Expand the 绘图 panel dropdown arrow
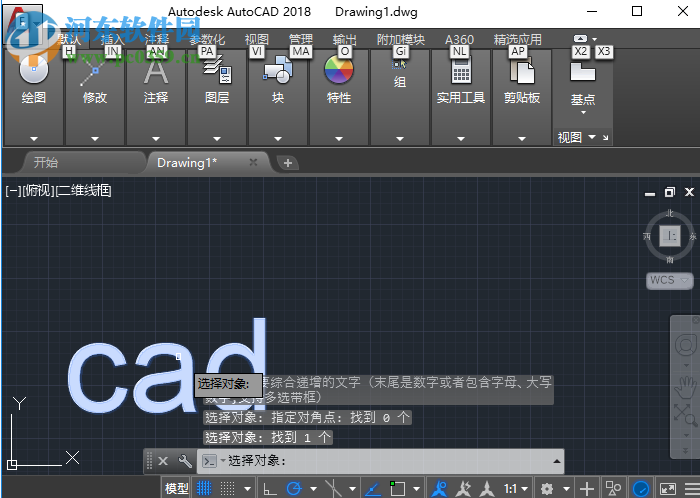Screen dimensions: 700x498 pos(34,139)
